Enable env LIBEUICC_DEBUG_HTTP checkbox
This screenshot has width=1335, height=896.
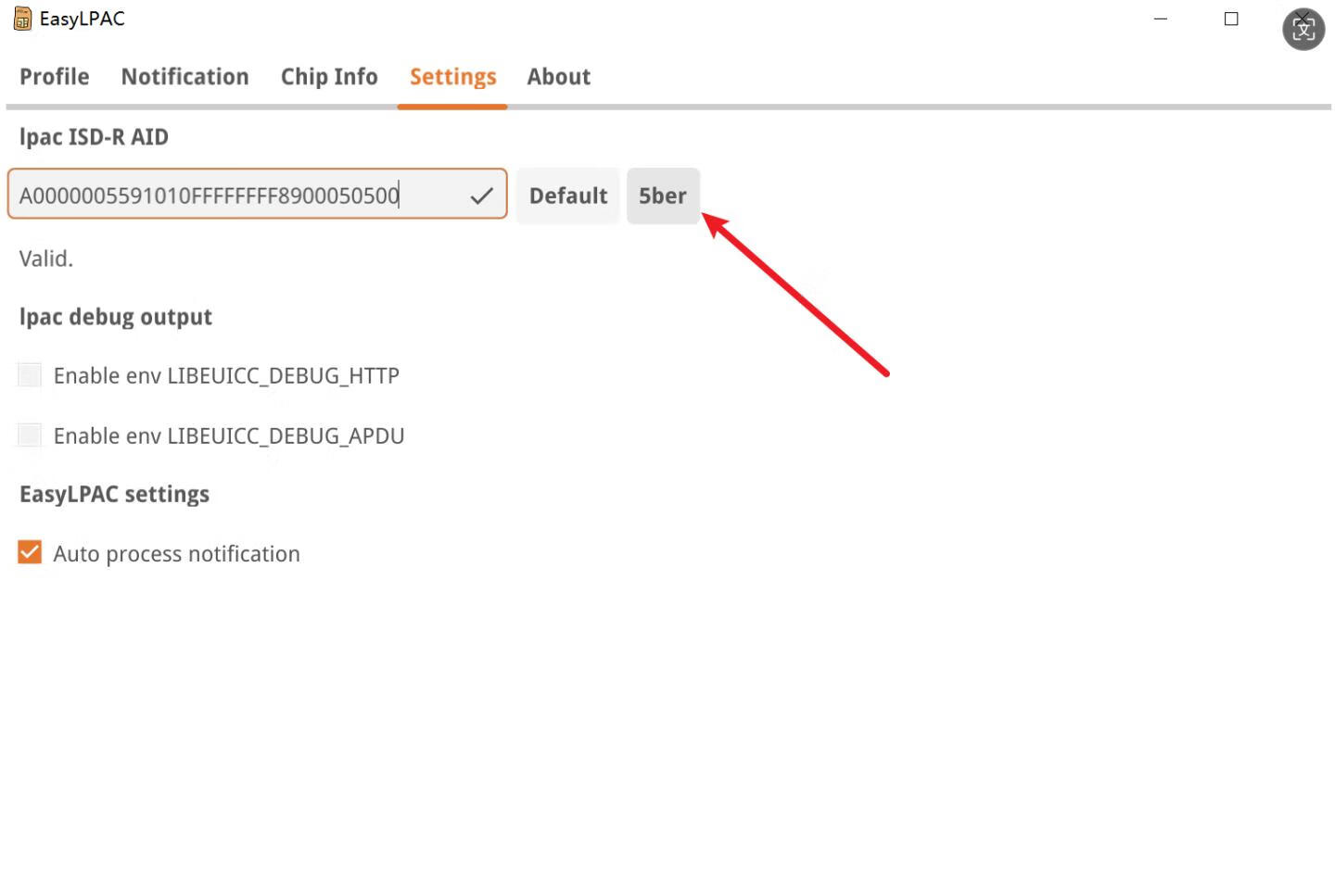click(30, 375)
